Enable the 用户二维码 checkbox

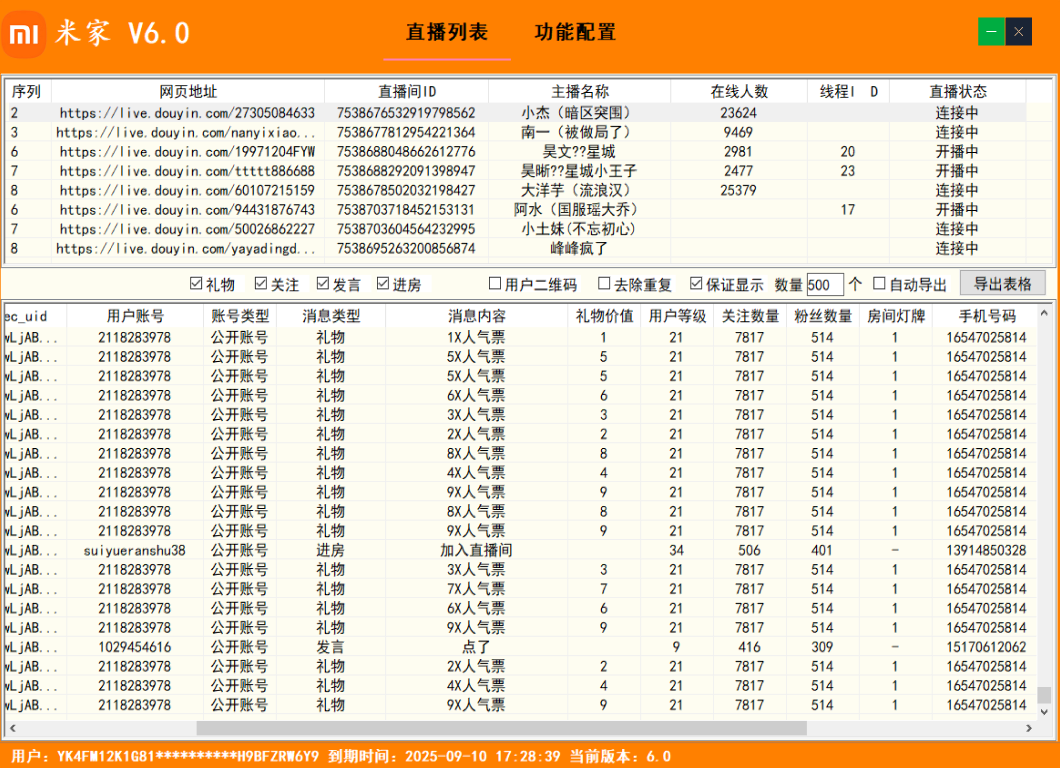495,284
